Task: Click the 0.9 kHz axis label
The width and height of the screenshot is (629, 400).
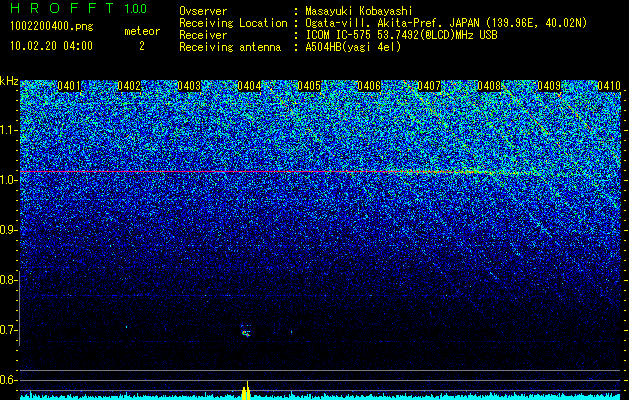Action: (8, 230)
